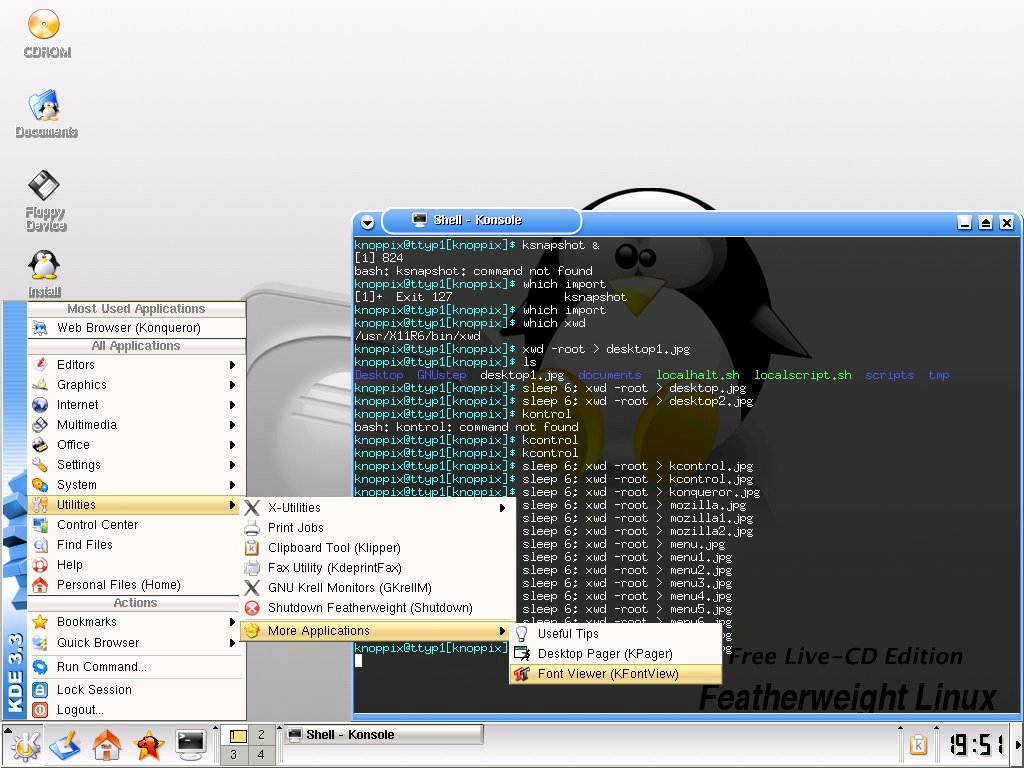Click the Useful Tips lightbulb icon
The width and height of the screenshot is (1024, 768).
point(522,633)
